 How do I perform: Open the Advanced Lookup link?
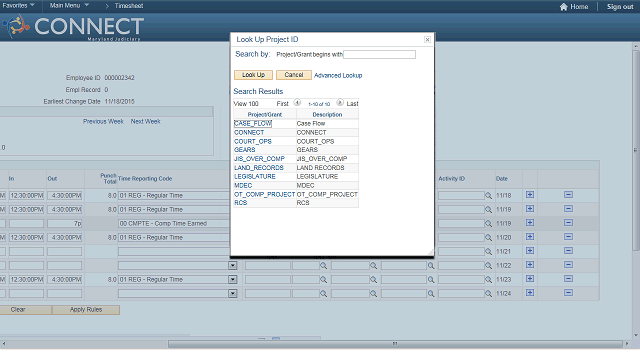click(338, 76)
